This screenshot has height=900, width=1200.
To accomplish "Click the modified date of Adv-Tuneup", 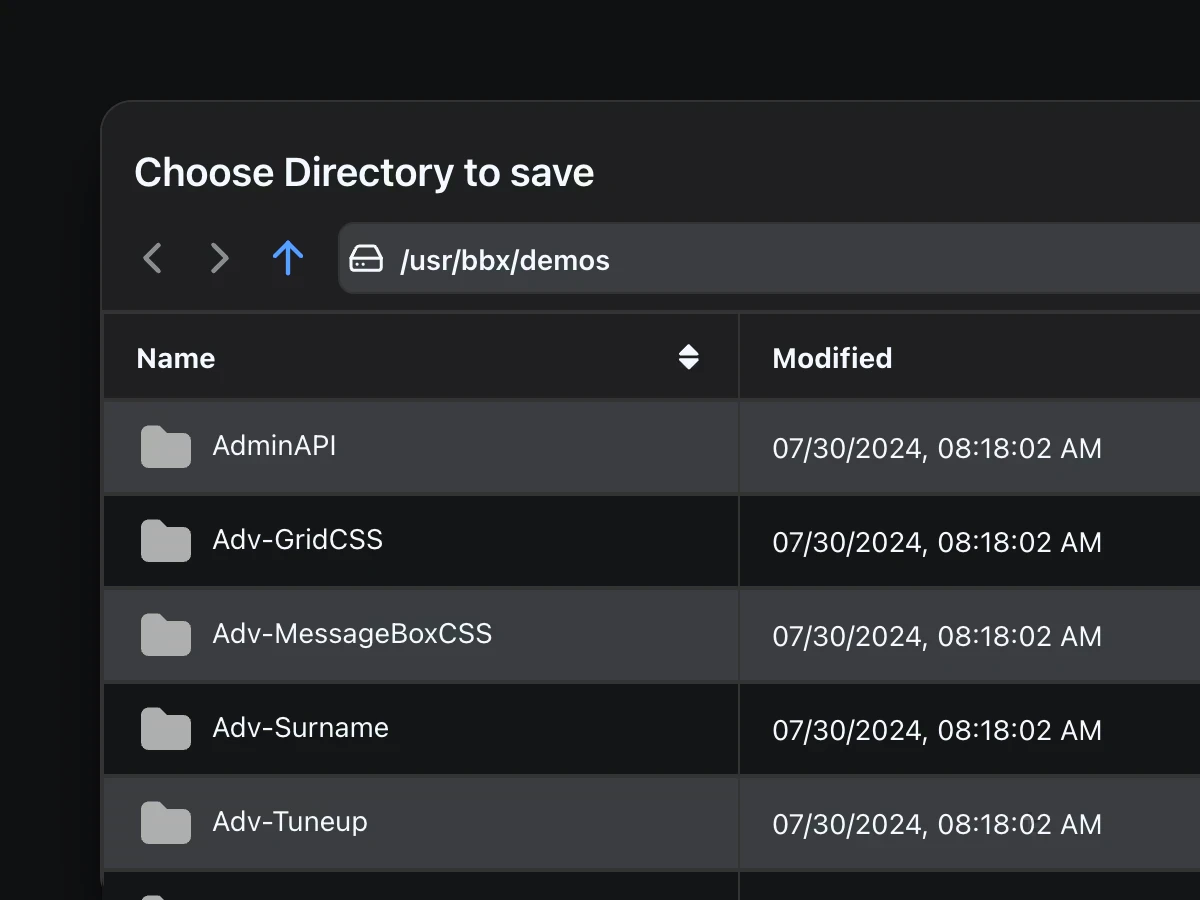I will (x=936, y=824).
